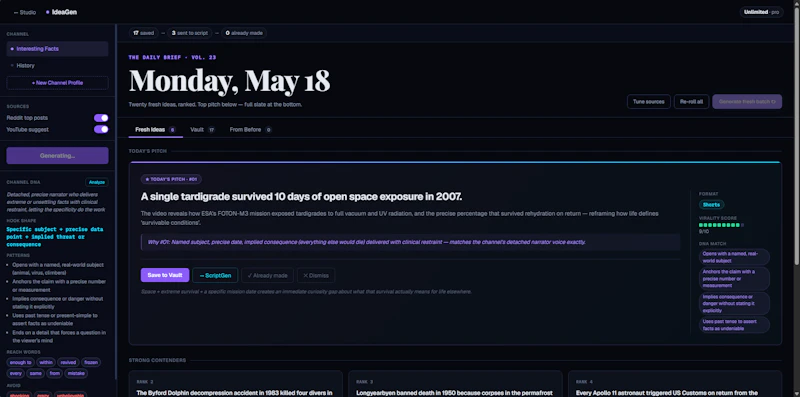The width and height of the screenshot is (800, 397).
Task: Save the tardigrade pitch to Vault
Action: coord(165,275)
